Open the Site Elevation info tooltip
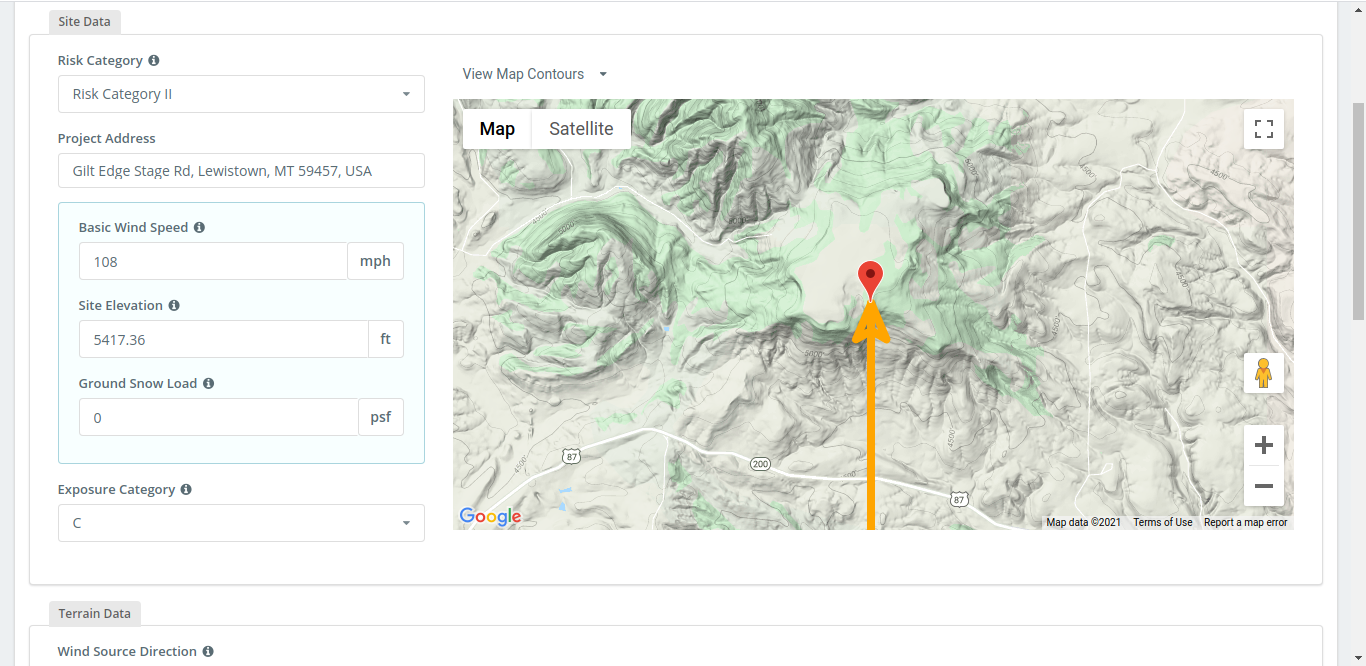 (x=174, y=305)
